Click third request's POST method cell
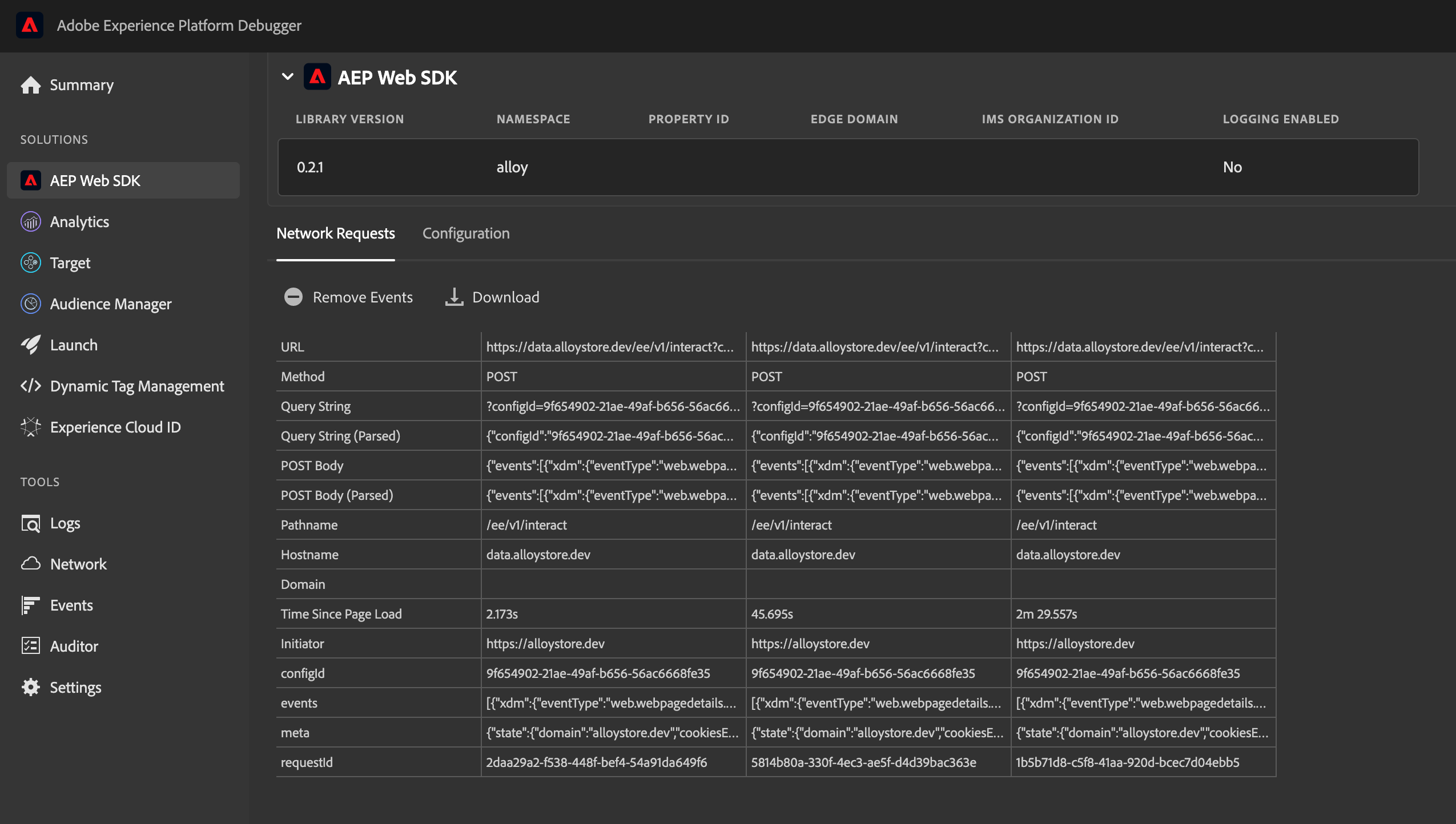 1143,377
